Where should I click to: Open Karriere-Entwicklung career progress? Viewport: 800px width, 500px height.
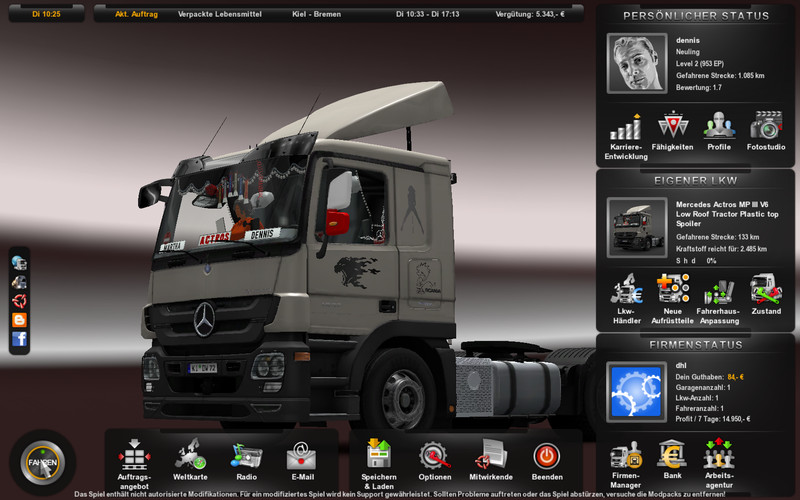626,137
